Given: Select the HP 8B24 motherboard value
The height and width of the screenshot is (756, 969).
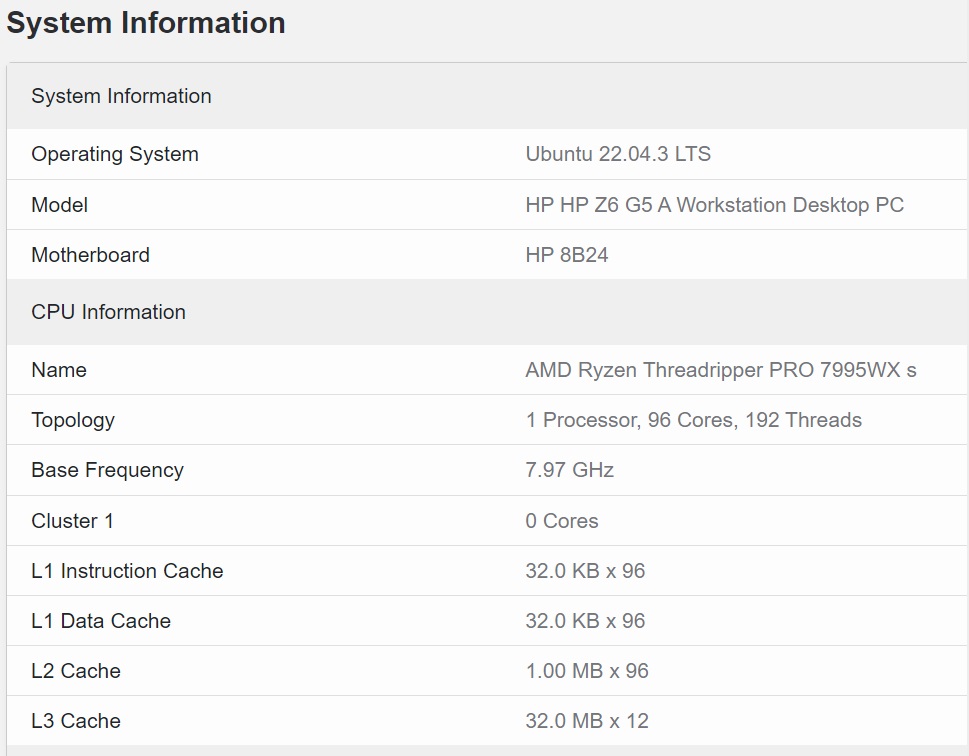Looking at the screenshot, I should tap(567, 255).
